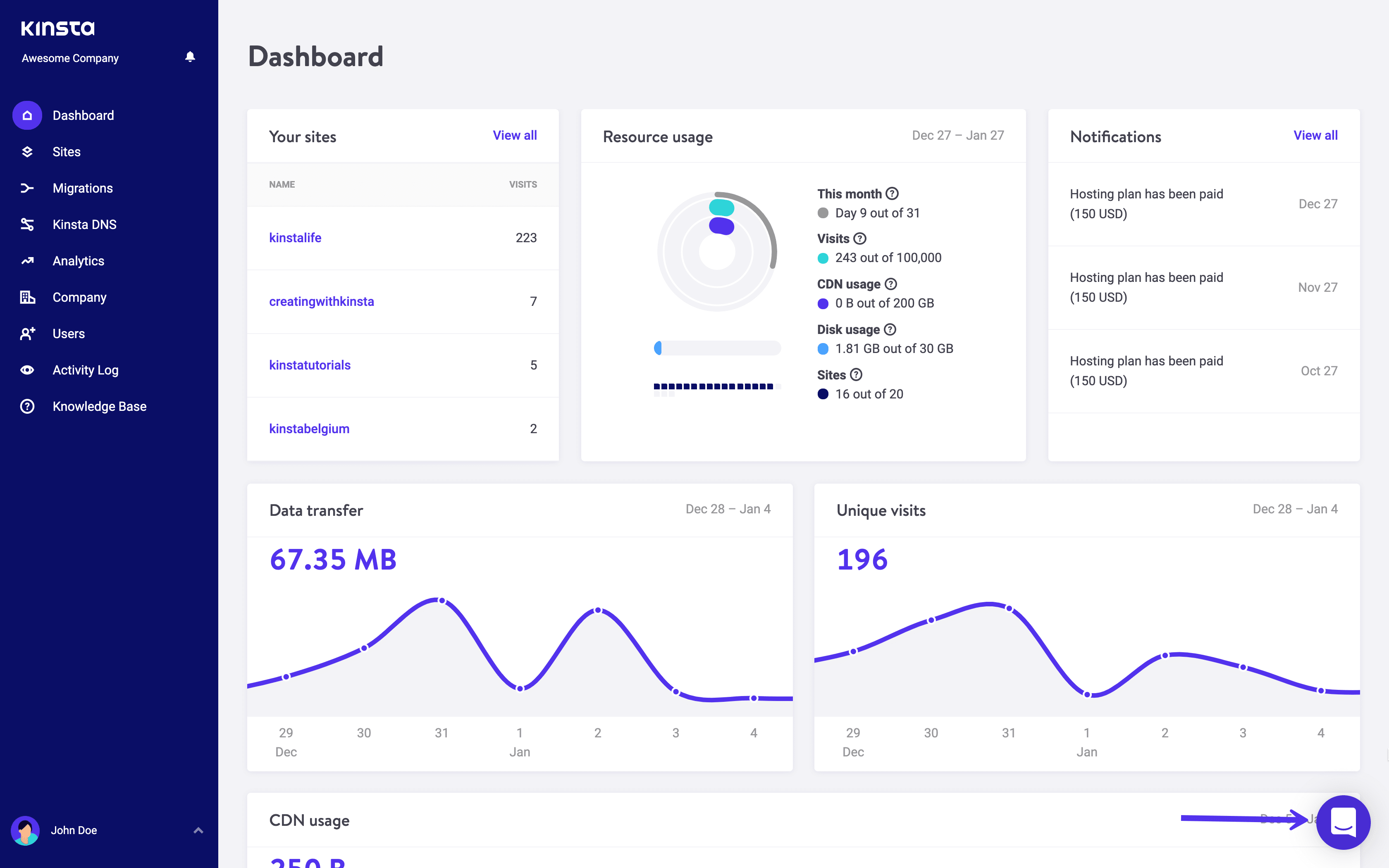Click the CDN usage card title
The width and height of the screenshot is (1389, 868).
pos(309,820)
